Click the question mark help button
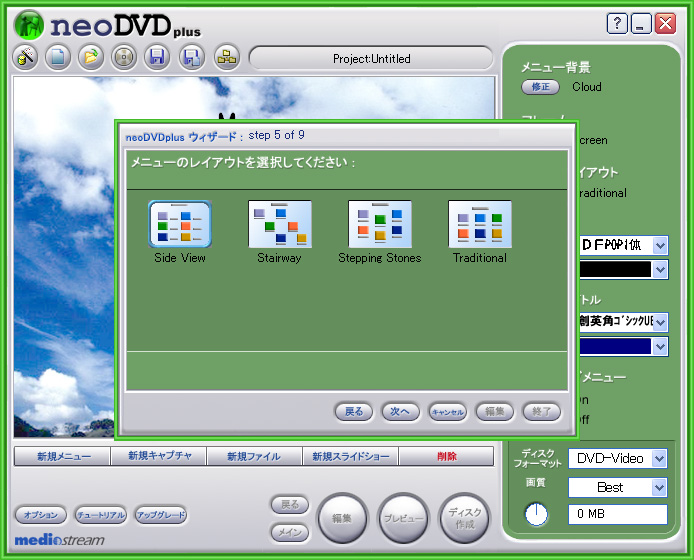Image resolution: width=694 pixels, height=560 pixels. [x=617, y=23]
